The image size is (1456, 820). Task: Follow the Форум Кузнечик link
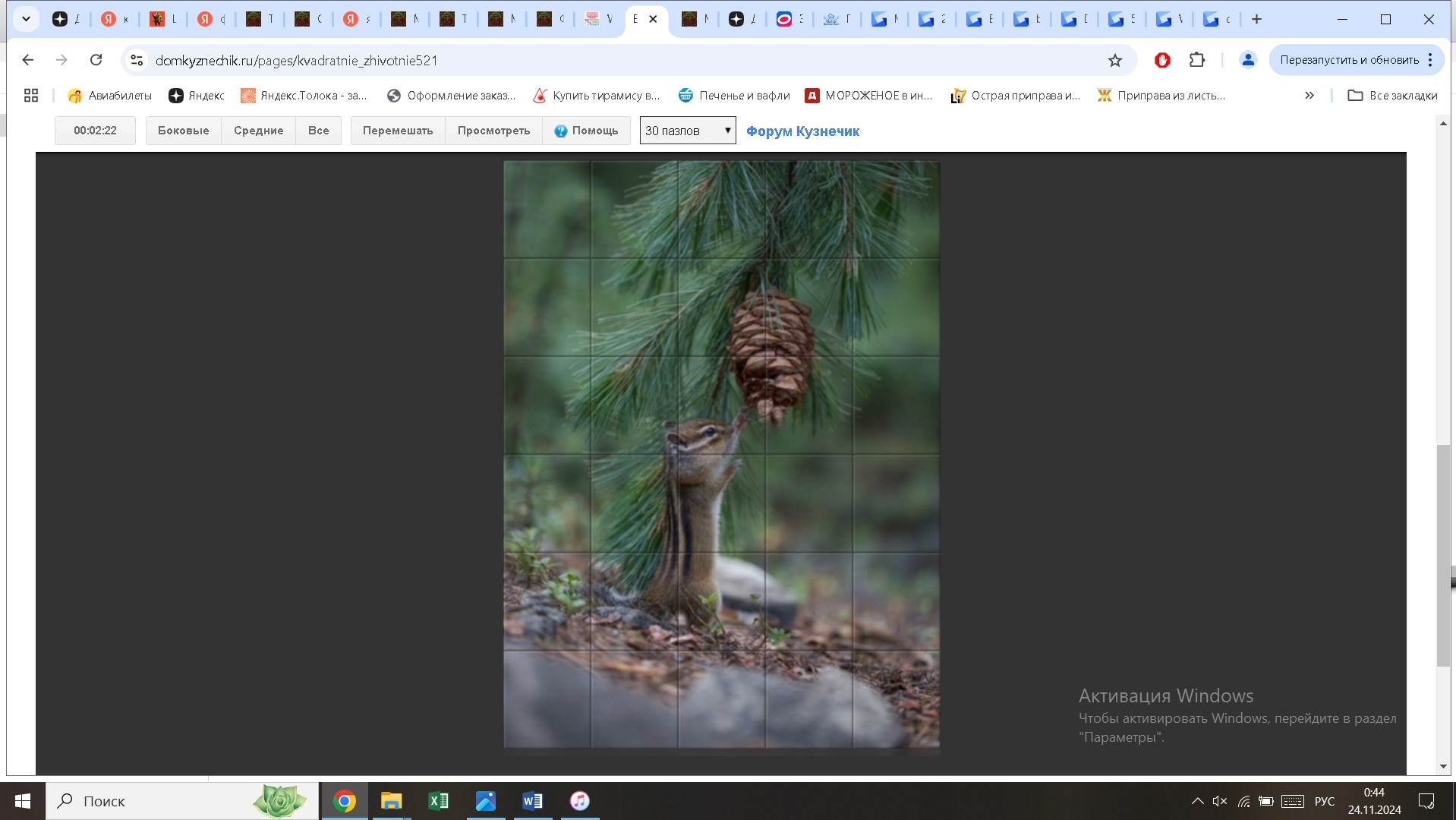click(x=802, y=131)
